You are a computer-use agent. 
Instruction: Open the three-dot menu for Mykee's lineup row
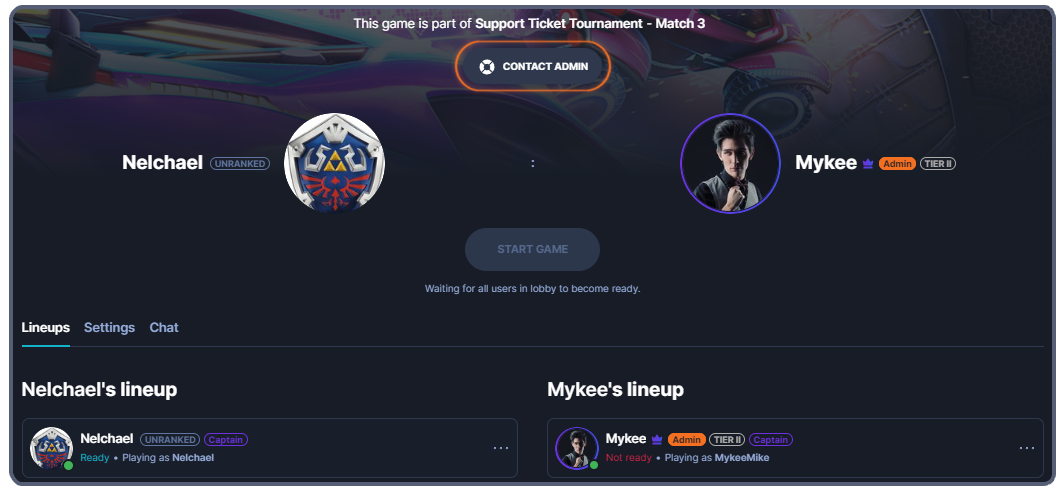(x=1027, y=448)
